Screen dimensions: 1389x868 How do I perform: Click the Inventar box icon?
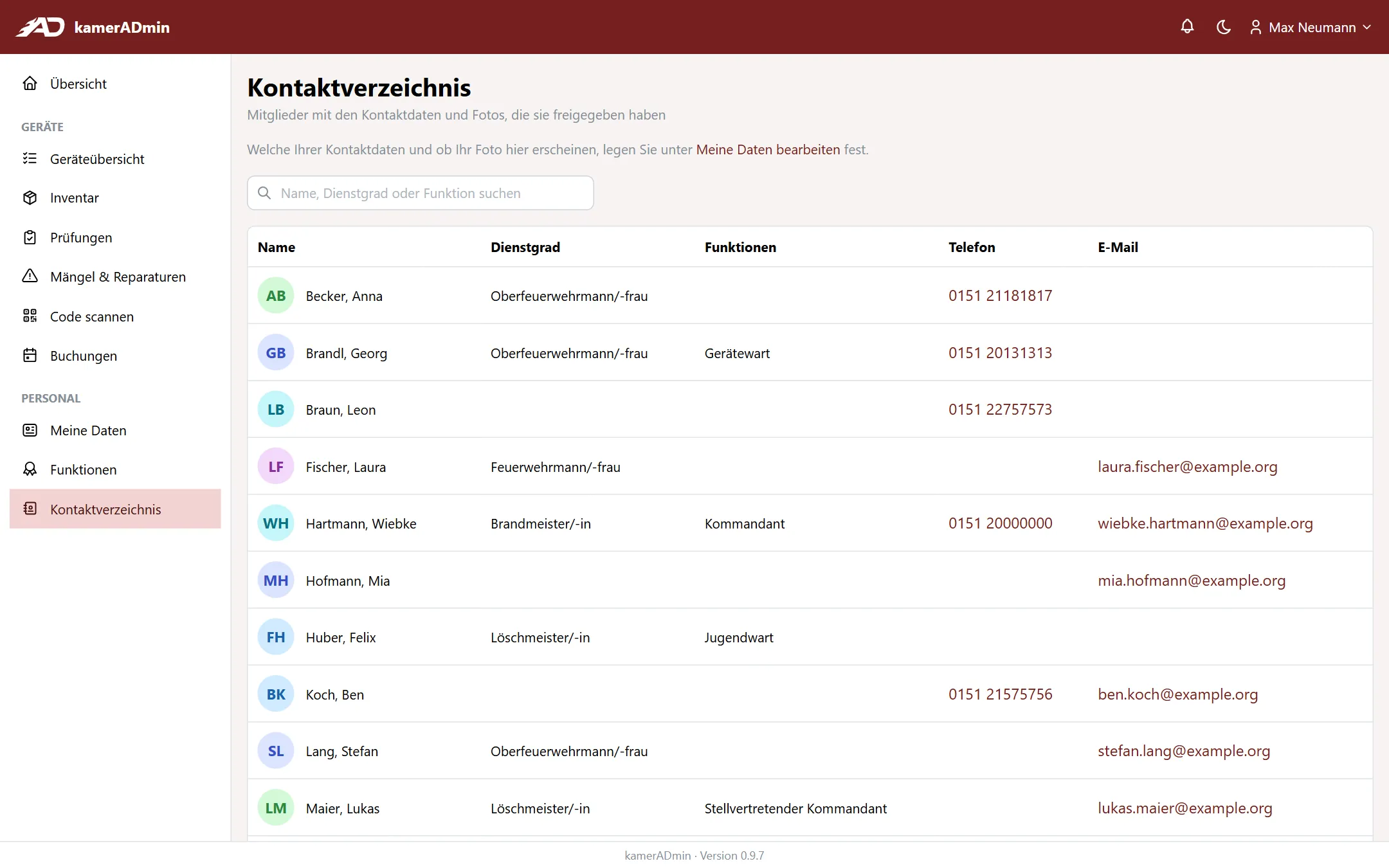point(30,198)
